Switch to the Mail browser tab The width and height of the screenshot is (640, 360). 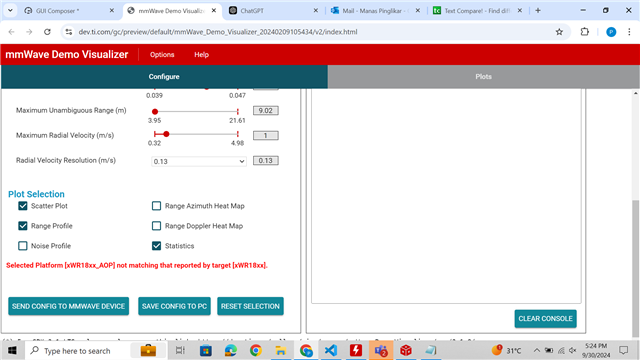click(x=376, y=11)
